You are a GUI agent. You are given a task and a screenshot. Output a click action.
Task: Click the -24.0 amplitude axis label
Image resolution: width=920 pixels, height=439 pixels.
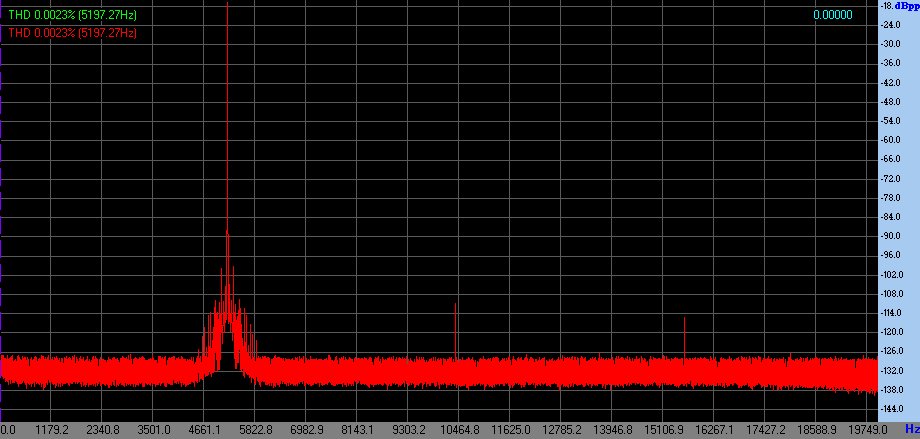coord(891,25)
